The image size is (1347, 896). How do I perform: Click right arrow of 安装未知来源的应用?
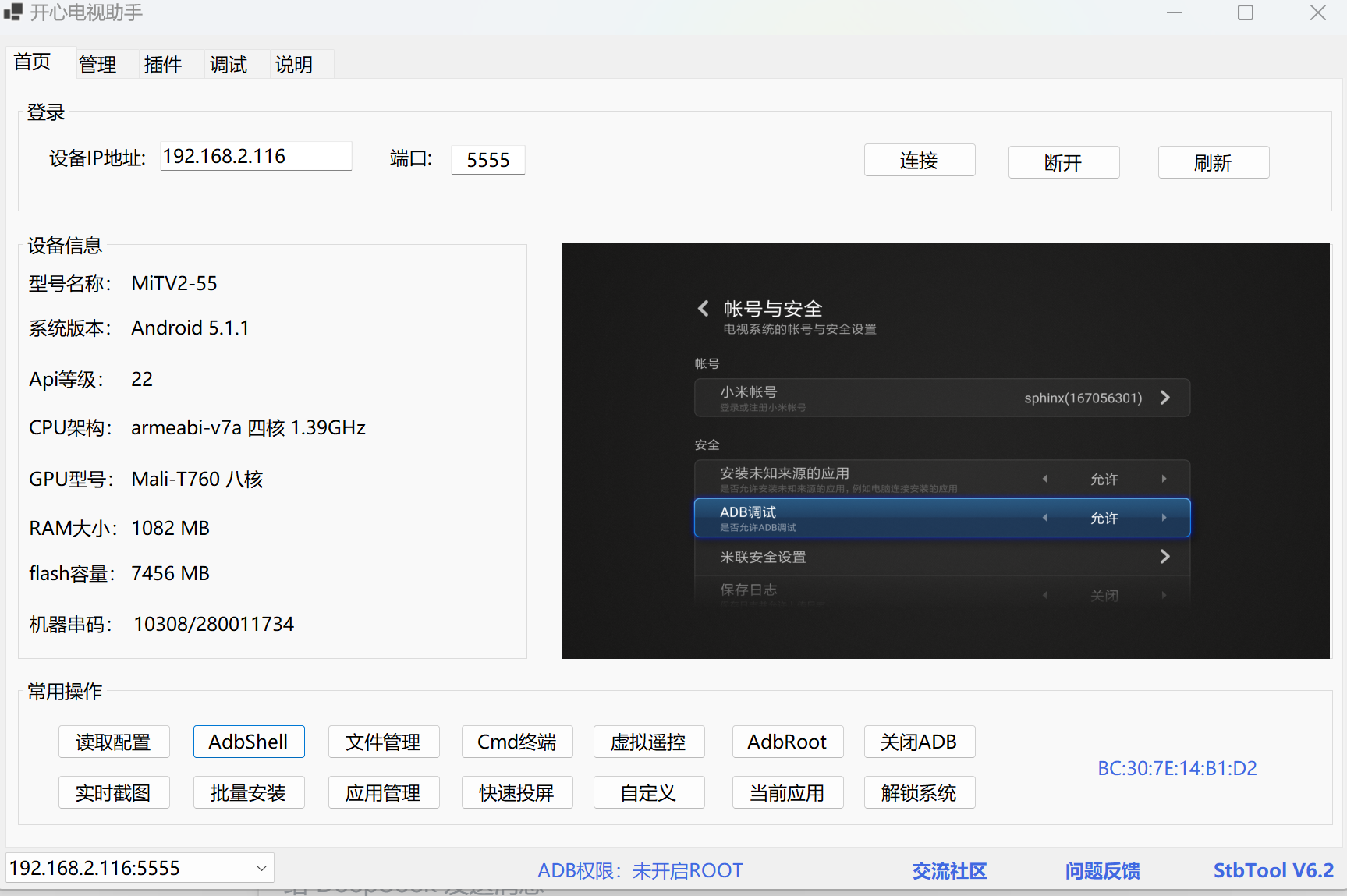pos(1164,479)
